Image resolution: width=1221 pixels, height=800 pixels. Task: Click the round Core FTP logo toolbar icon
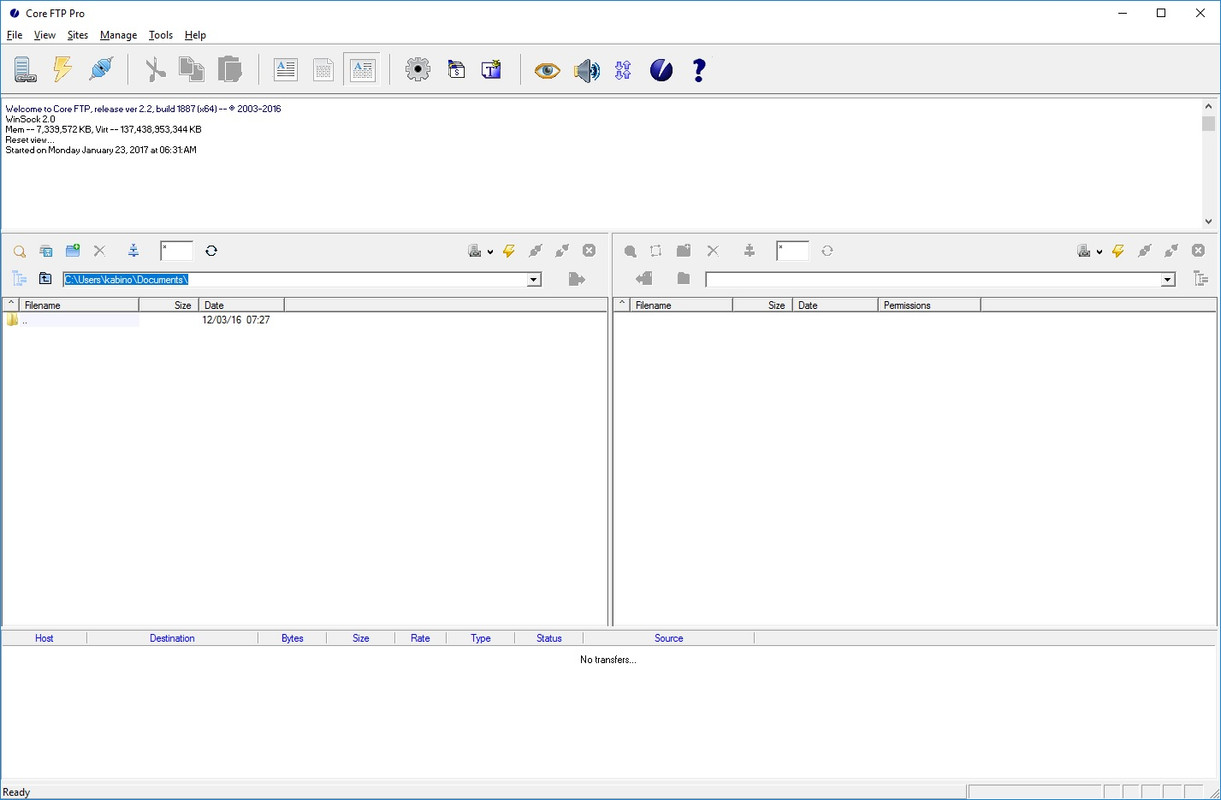(x=661, y=70)
